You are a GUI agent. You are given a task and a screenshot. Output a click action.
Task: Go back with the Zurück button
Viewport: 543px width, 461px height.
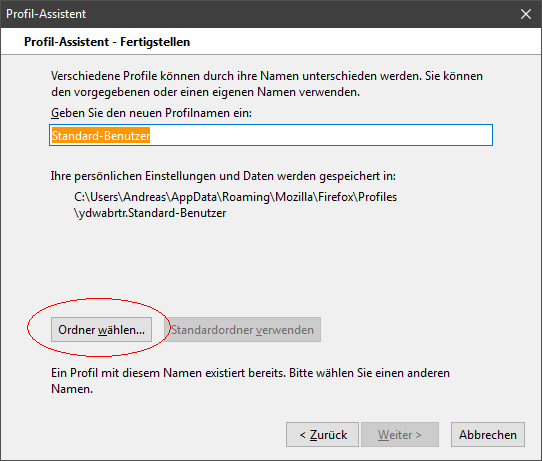click(x=322, y=435)
